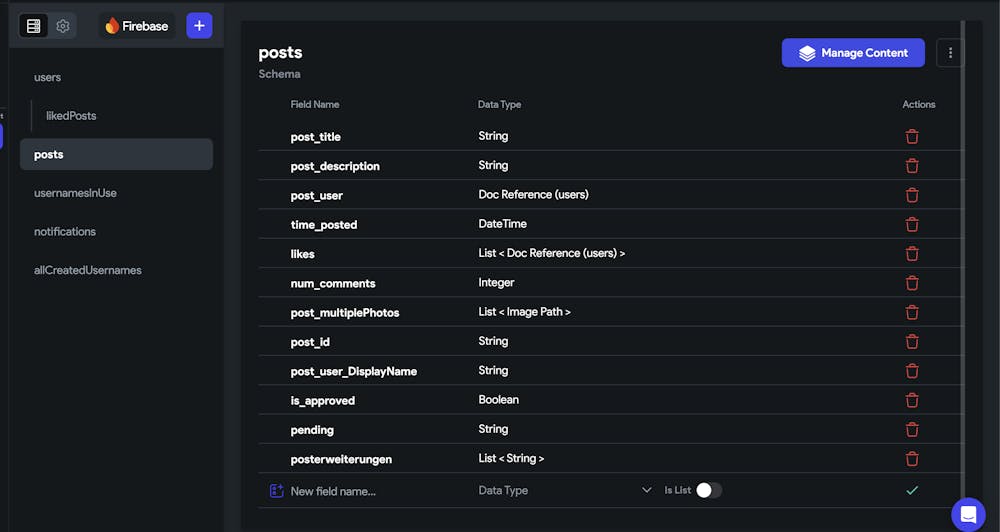This screenshot has height=532, width=1000.
Task: Click trash icon for likes field
Action: click(x=912, y=254)
